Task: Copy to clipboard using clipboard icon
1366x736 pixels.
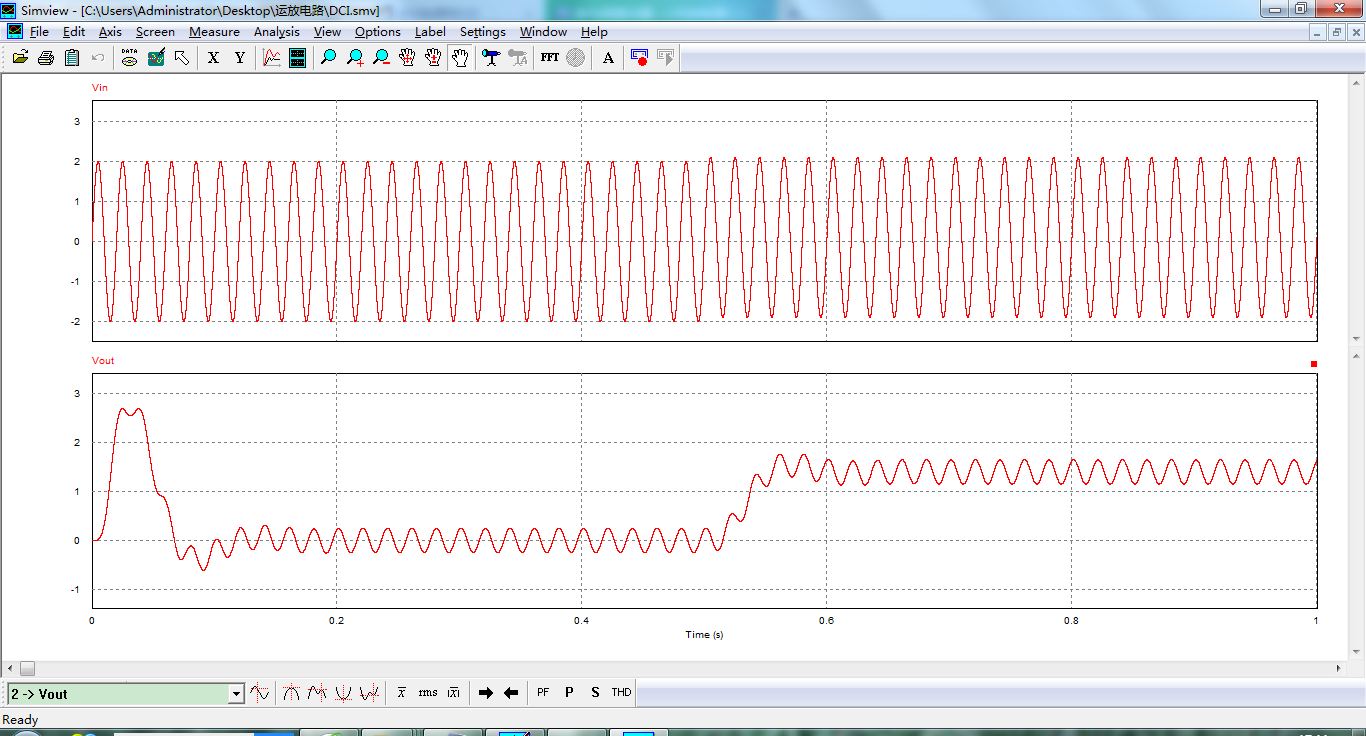Action: 72,58
